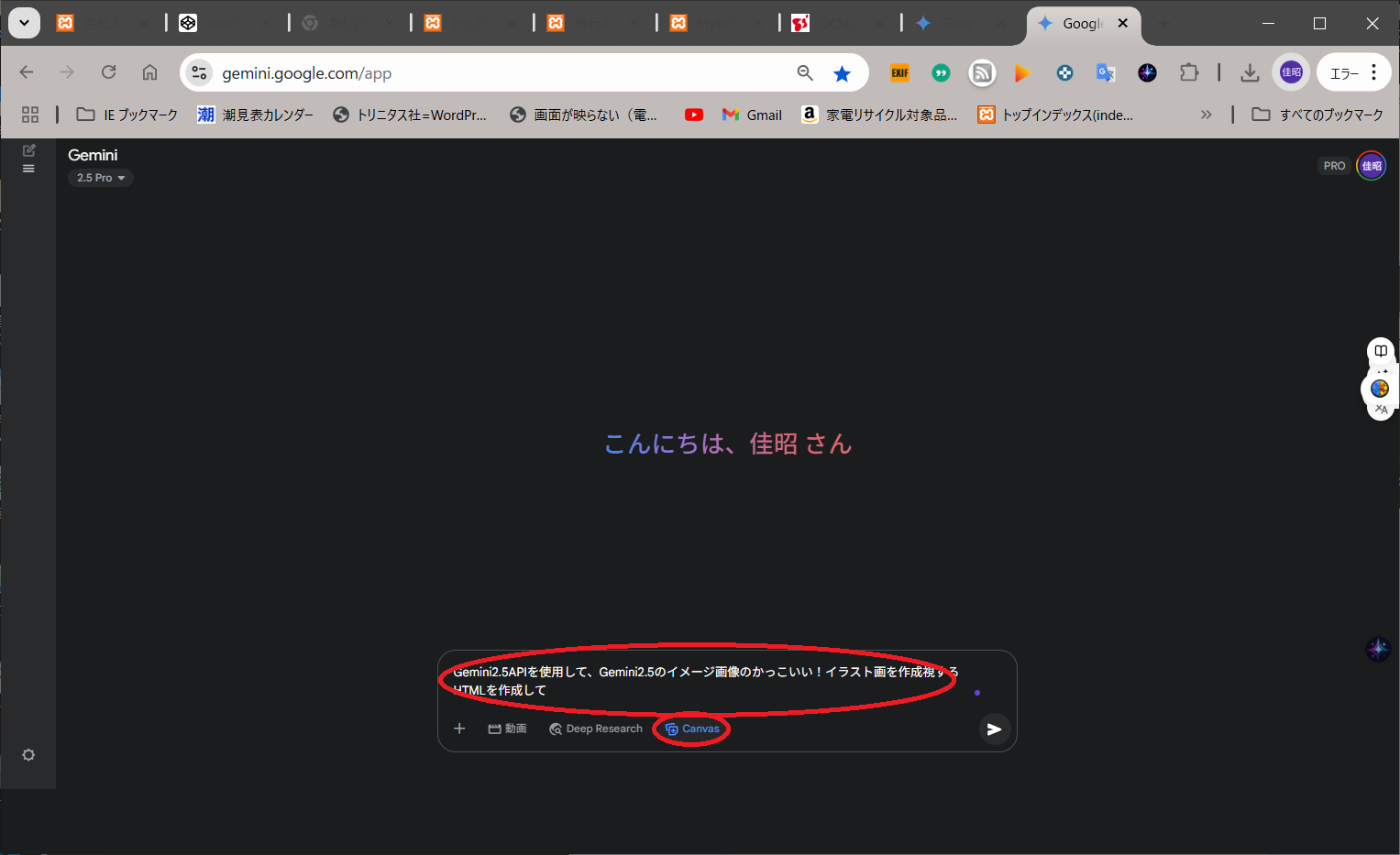Select the Deep Research tool
The width and height of the screenshot is (1400, 855).
click(x=596, y=729)
